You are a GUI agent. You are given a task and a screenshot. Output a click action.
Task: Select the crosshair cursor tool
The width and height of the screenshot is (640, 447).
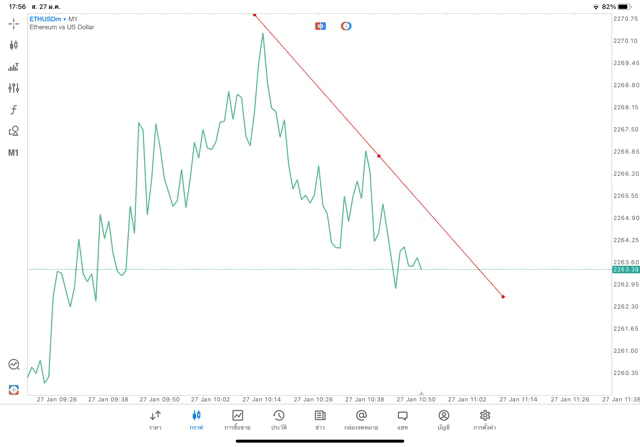[x=14, y=23]
